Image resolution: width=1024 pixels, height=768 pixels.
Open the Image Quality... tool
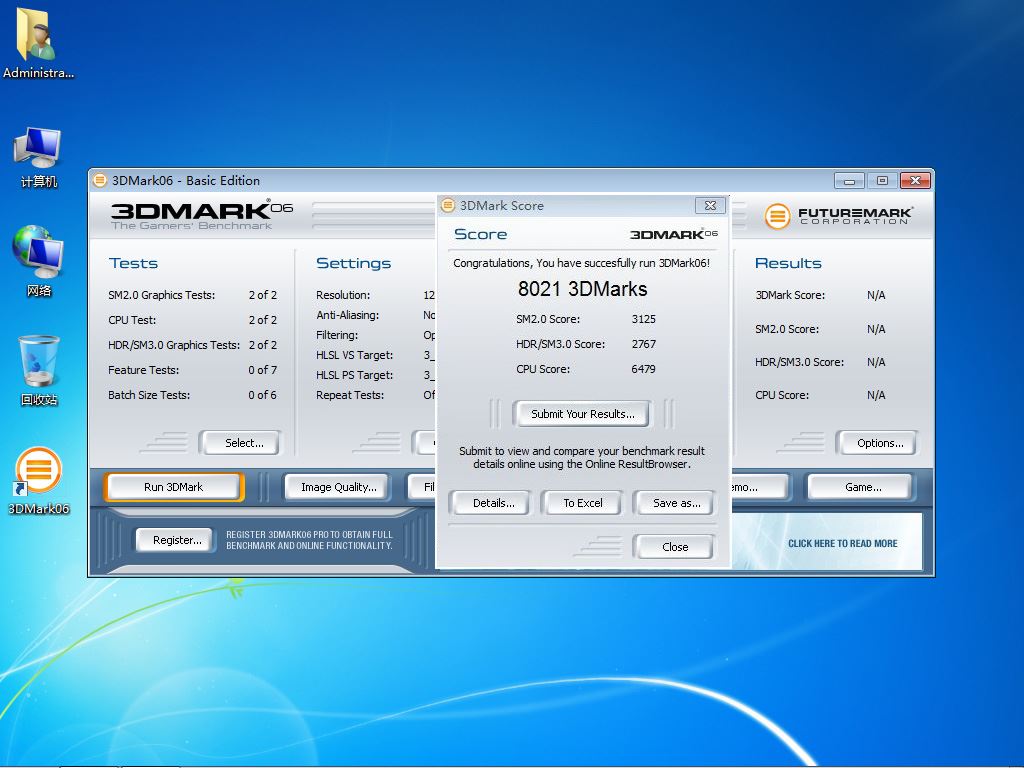point(338,487)
